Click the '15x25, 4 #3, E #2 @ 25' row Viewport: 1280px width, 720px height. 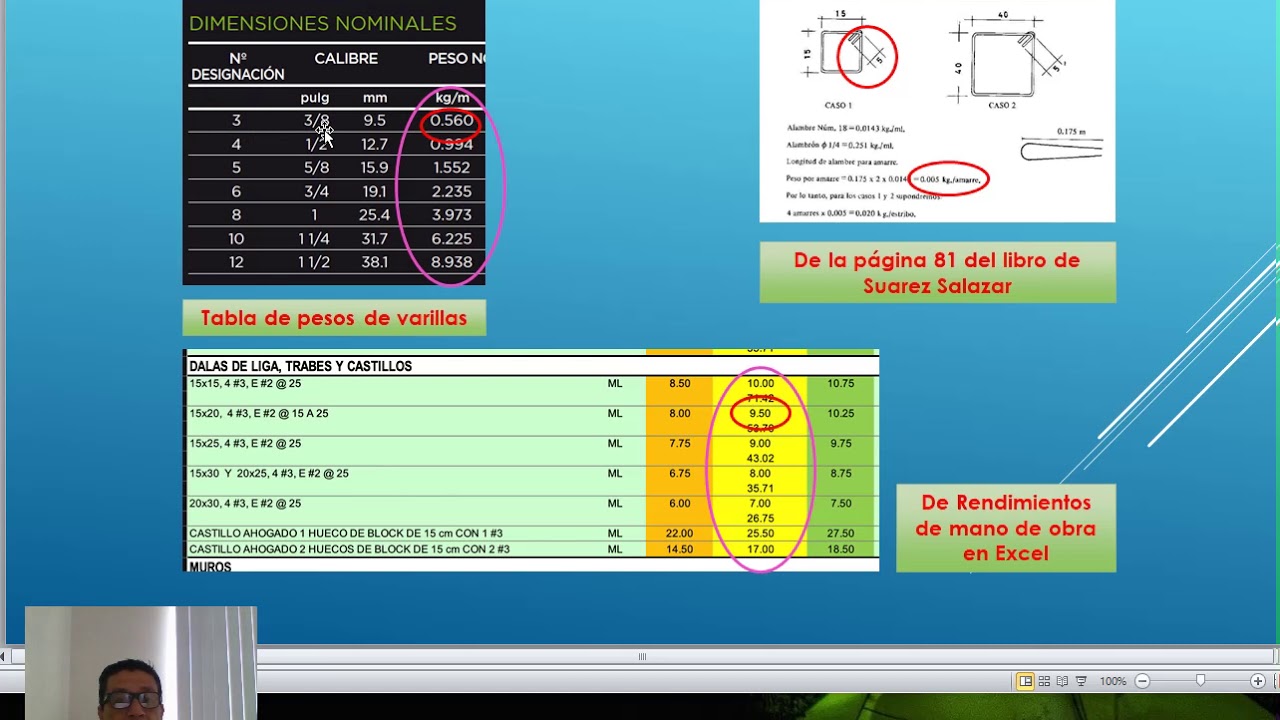point(245,443)
